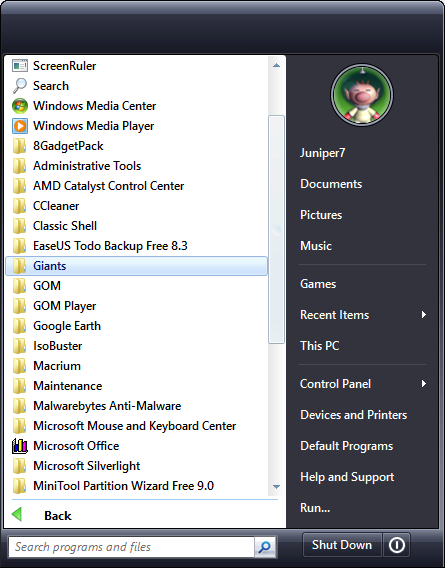This screenshot has width=445, height=568.
Task: Expand Microsoft Mouse and Keyboard Center folder
Action: [x=137, y=426]
